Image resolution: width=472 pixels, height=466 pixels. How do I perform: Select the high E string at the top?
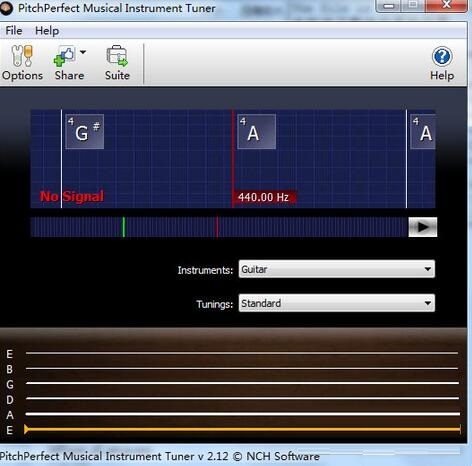point(242,353)
